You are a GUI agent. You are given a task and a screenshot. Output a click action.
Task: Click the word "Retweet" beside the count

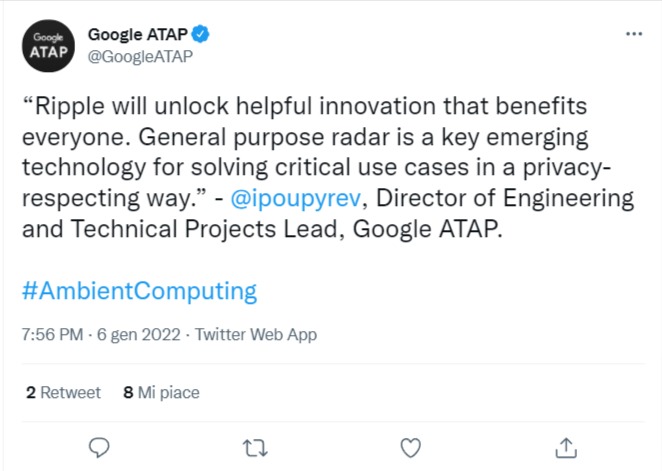click(71, 393)
